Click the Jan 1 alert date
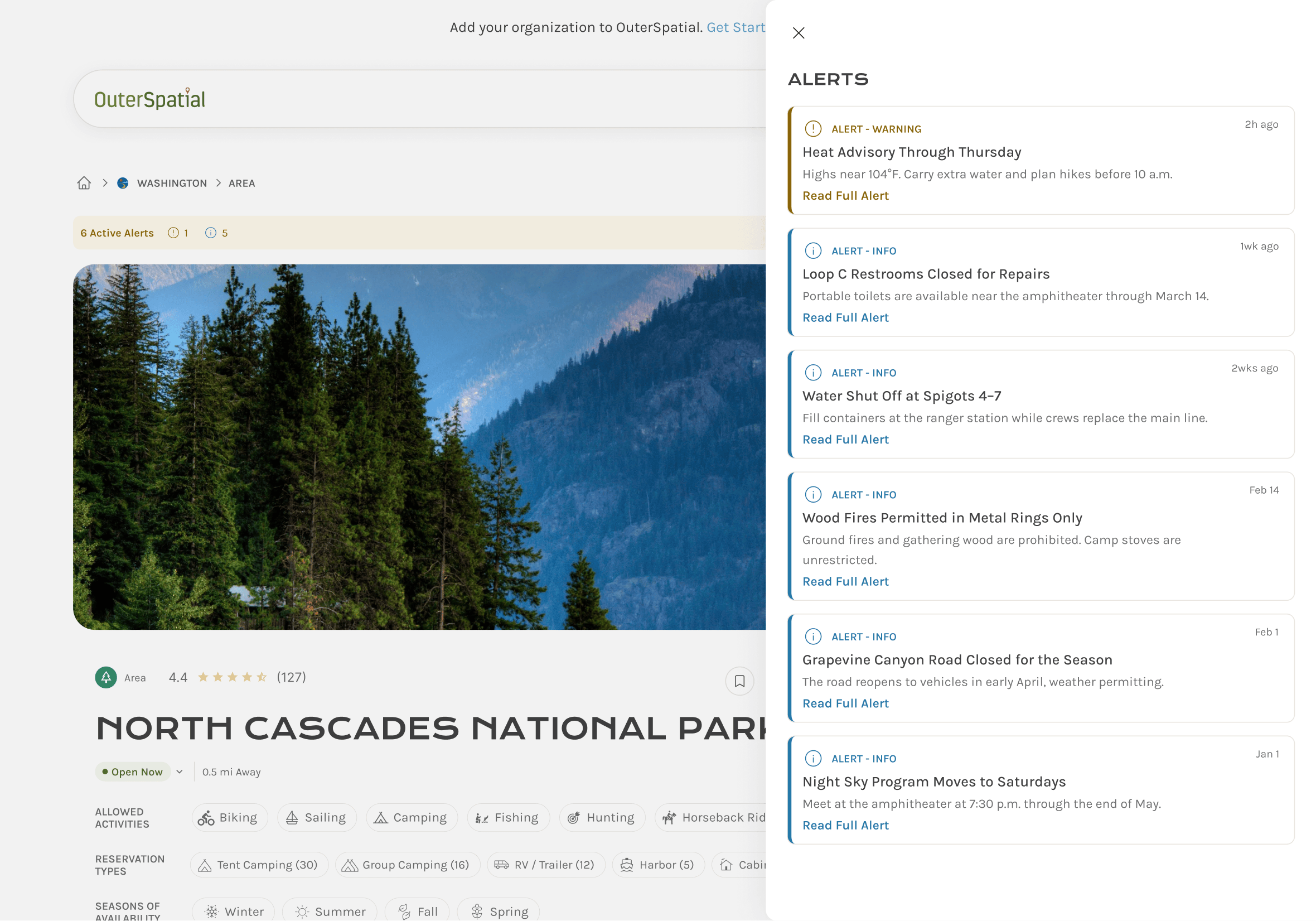Screen dimensions: 1316x921 coord(1267,754)
